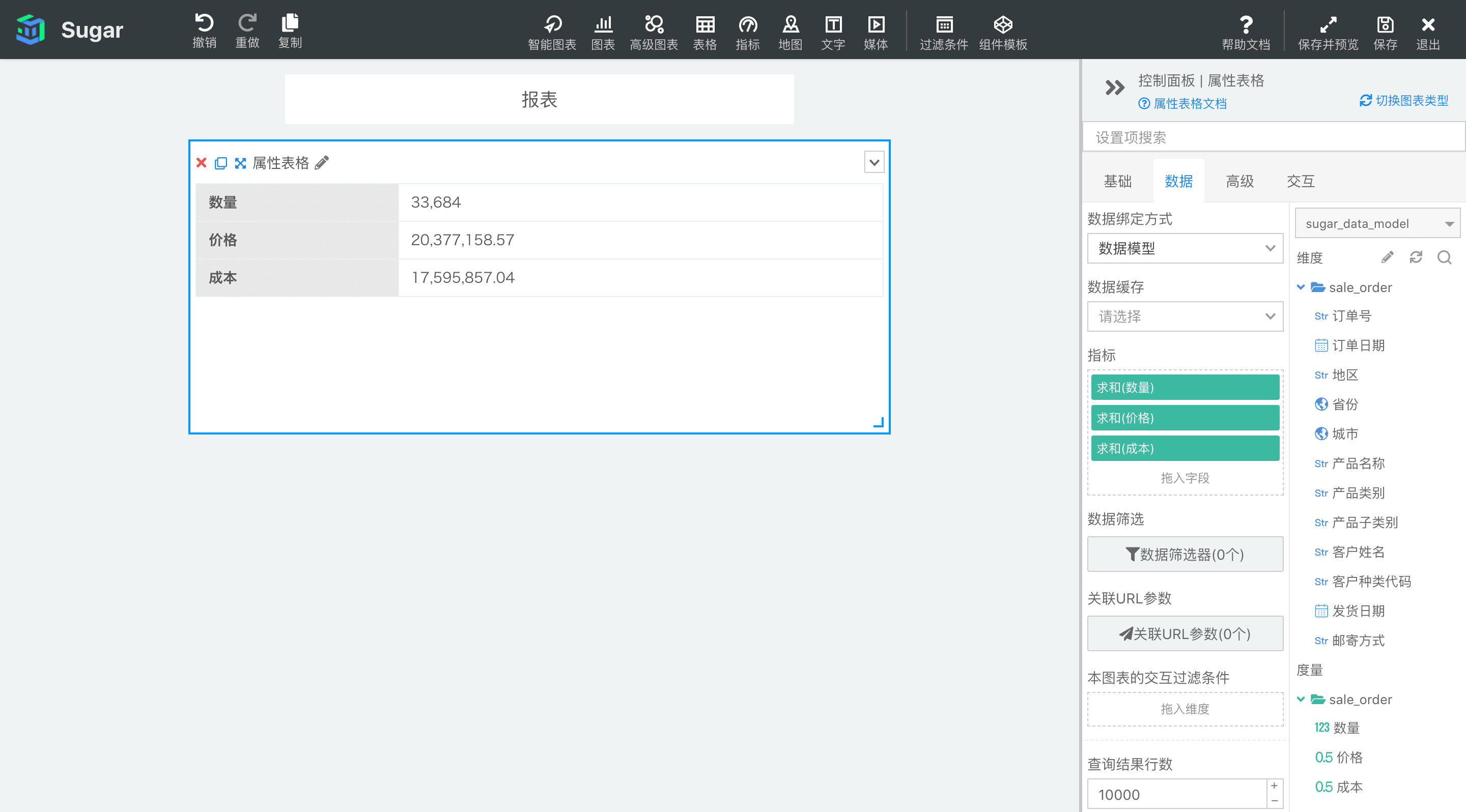Select the 数量 measure field
The width and height of the screenshot is (1466, 812).
click(x=1337, y=728)
